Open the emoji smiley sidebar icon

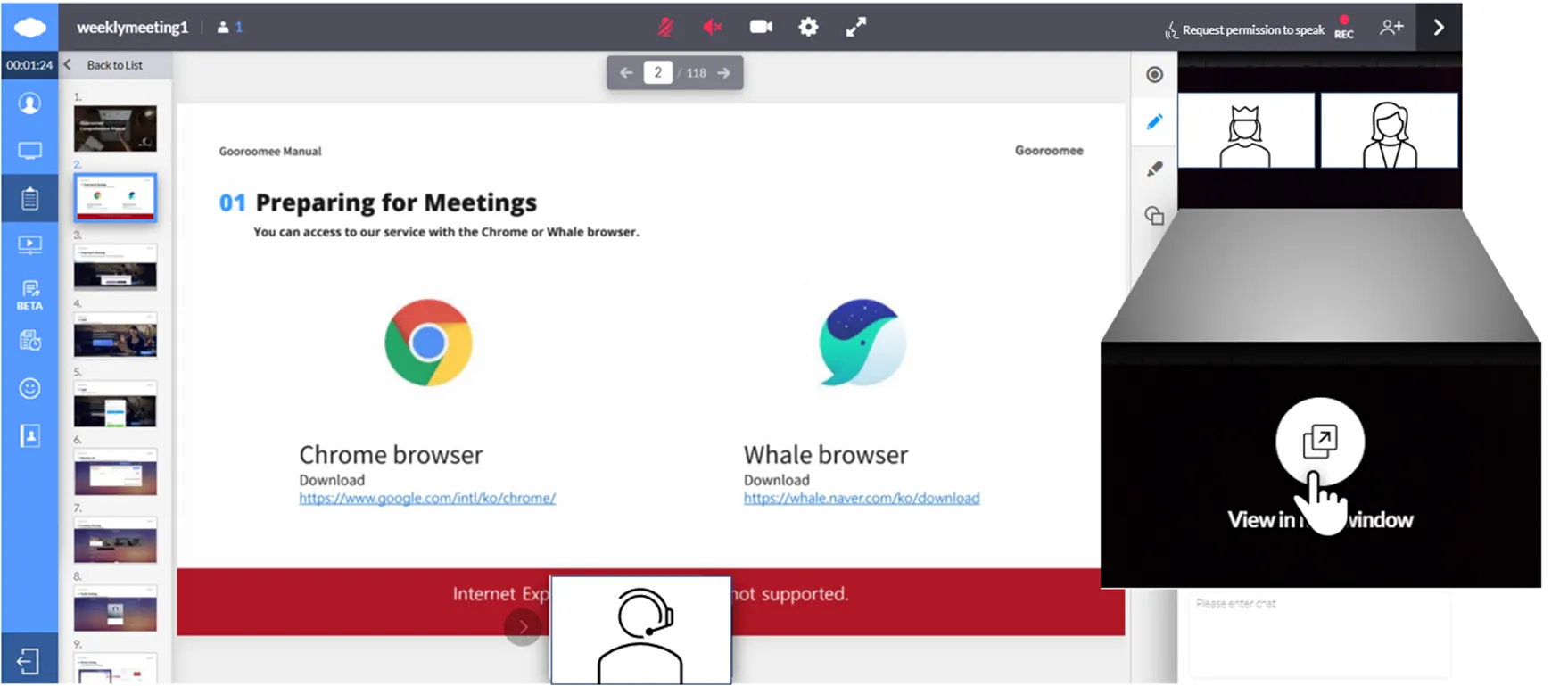(x=29, y=388)
